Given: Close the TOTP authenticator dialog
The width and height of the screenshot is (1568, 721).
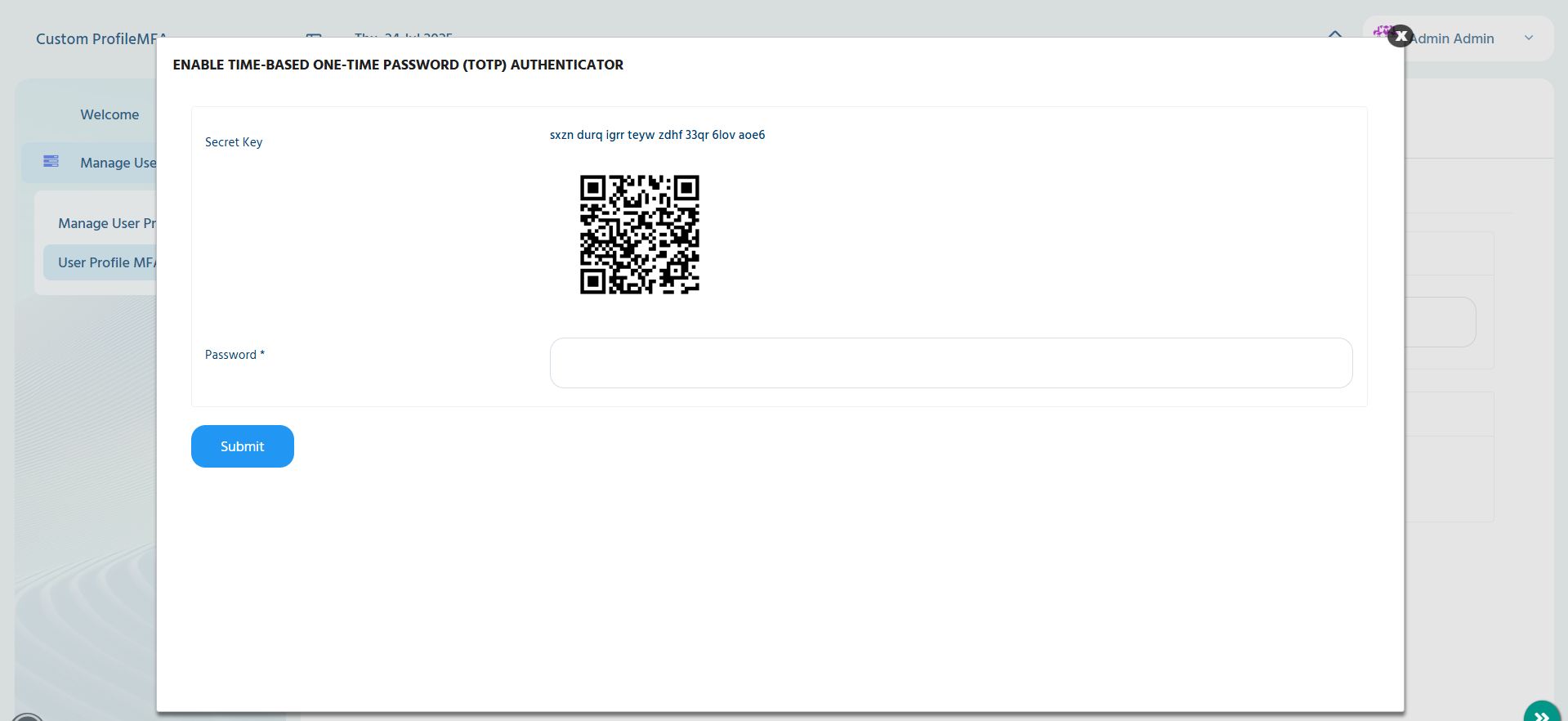Looking at the screenshot, I should 1400,36.
